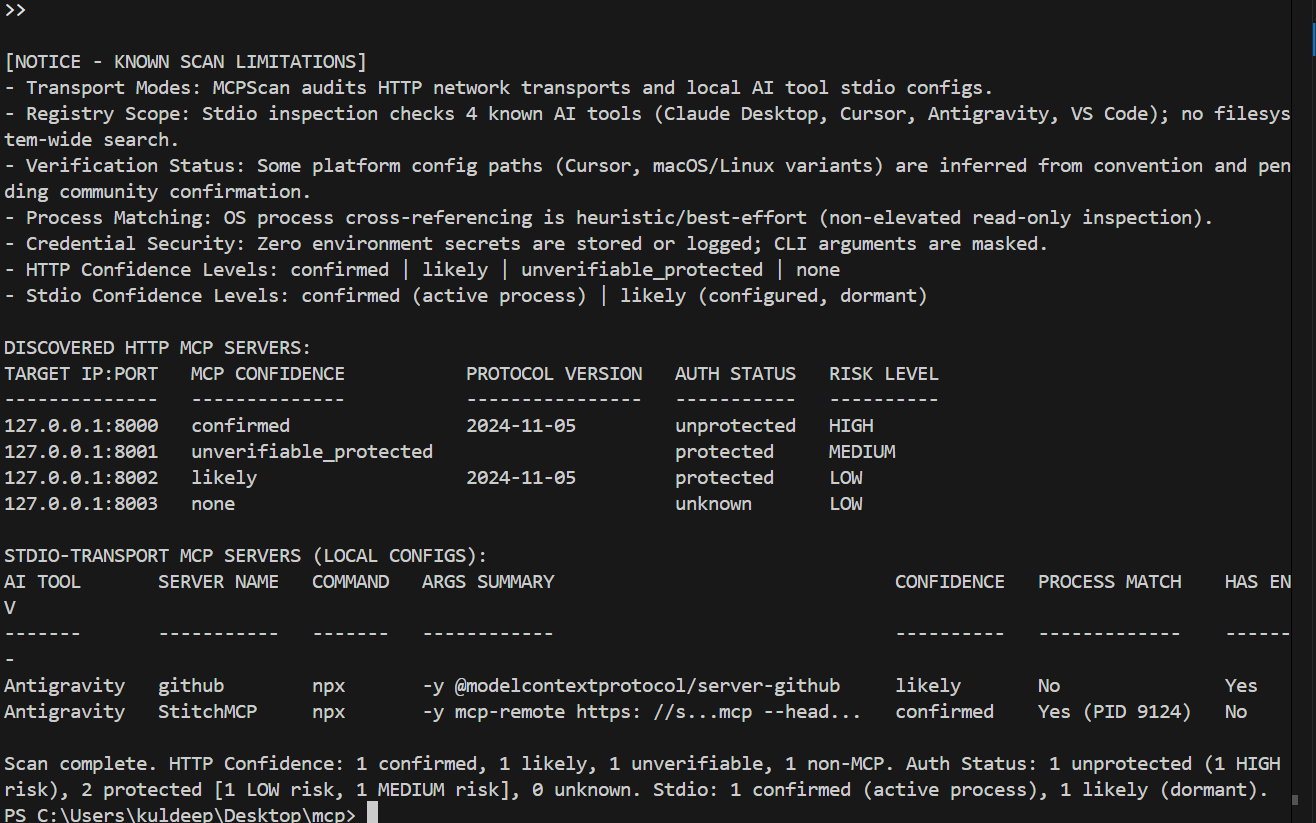Screen dimensions: 1316x823
Task: Click the MEDIUM risk level value
Action: coord(862,451)
